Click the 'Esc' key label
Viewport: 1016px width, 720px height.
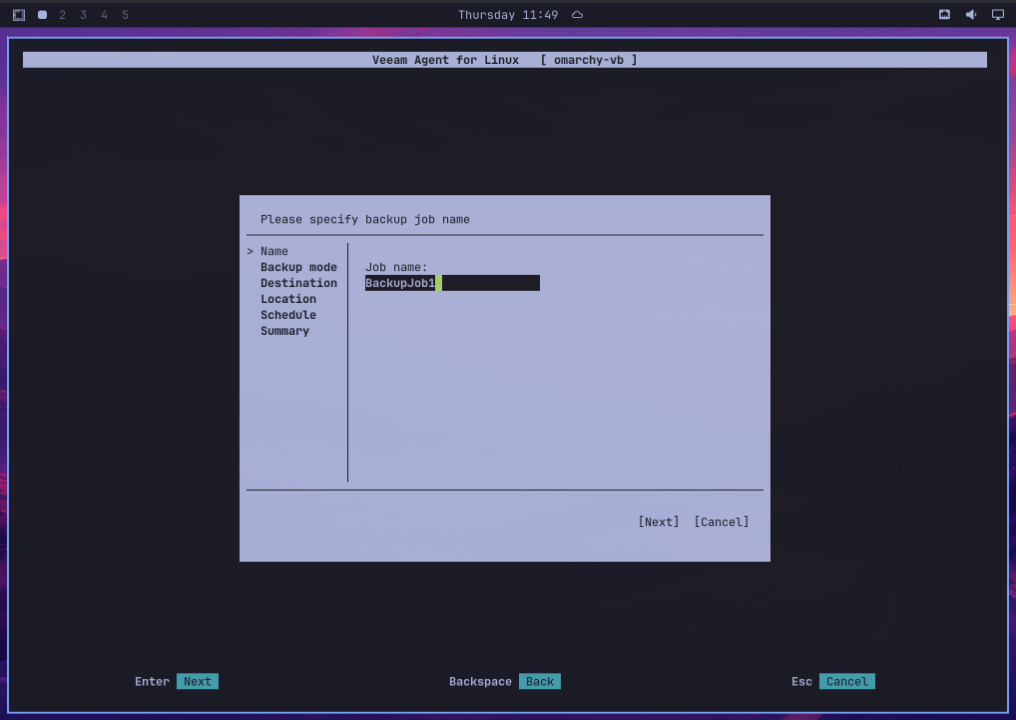802,681
